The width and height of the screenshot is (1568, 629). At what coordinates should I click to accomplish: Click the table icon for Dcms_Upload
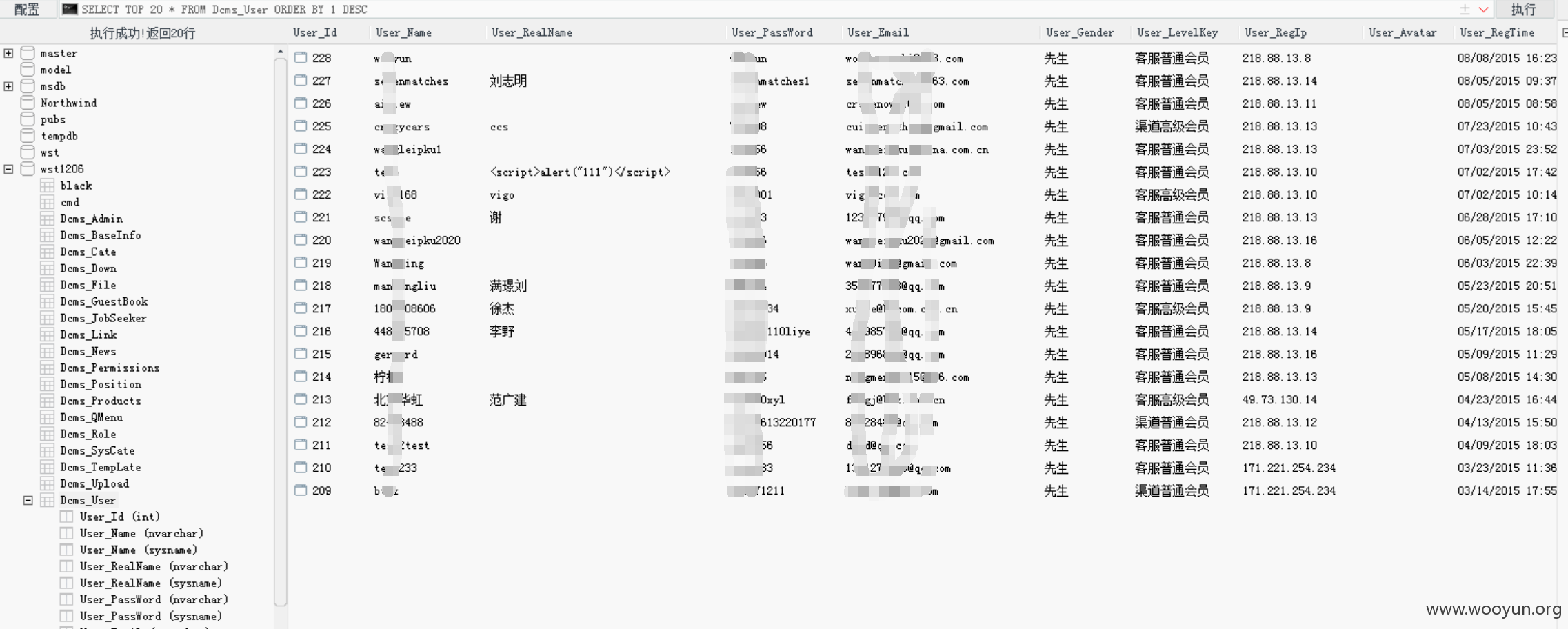[x=48, y=483]
